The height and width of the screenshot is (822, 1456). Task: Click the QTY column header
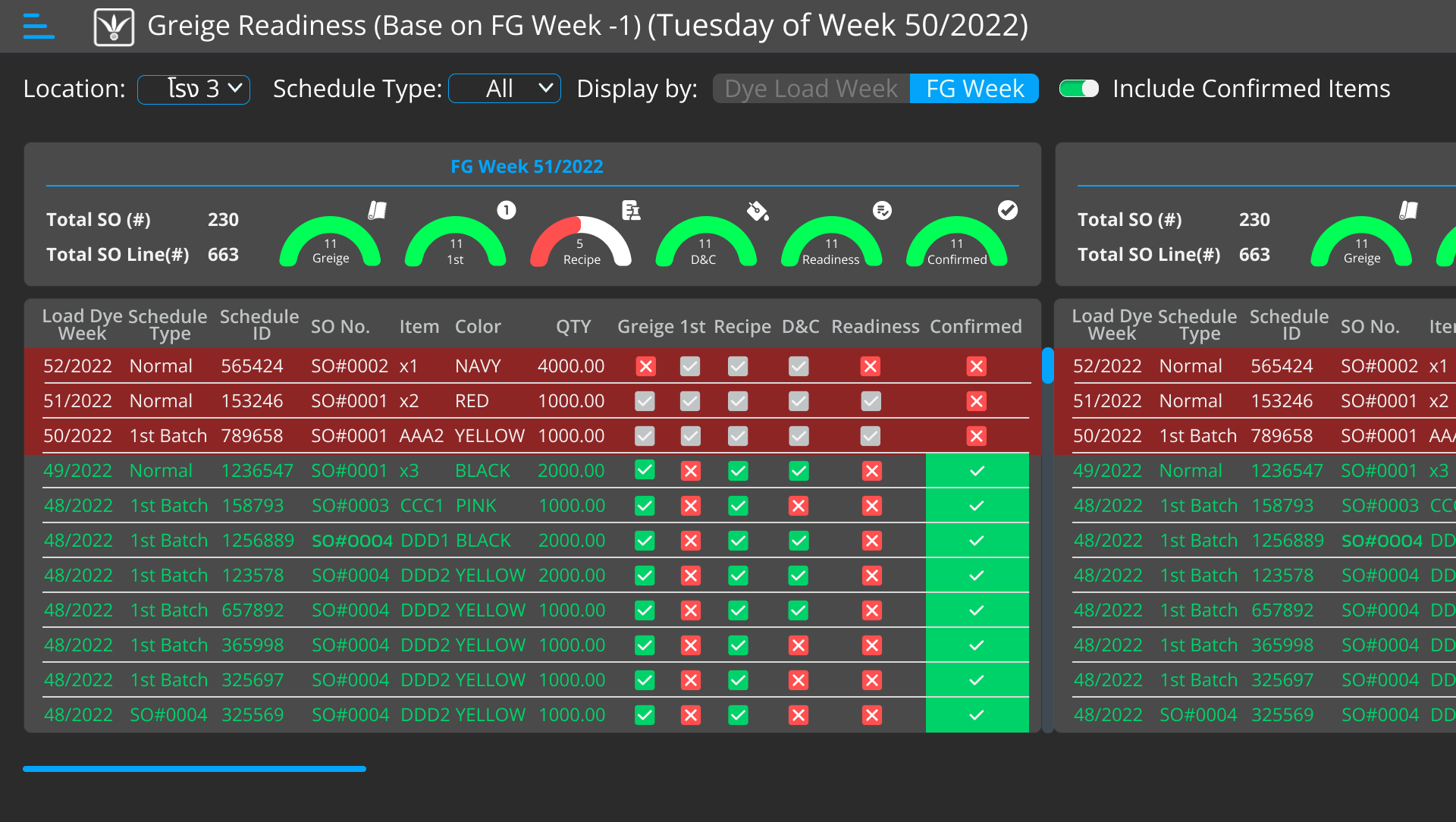point(573,327)
